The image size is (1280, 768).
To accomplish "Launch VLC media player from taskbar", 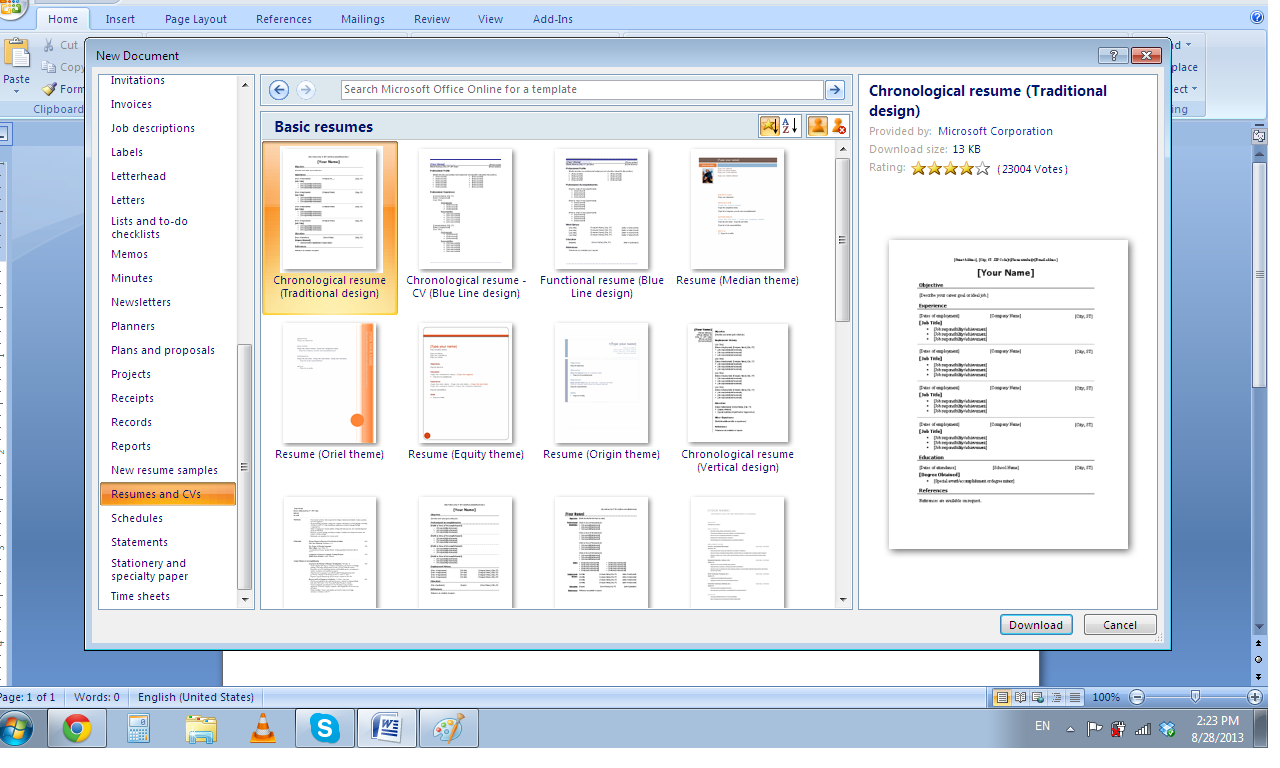I will point(263,729).
